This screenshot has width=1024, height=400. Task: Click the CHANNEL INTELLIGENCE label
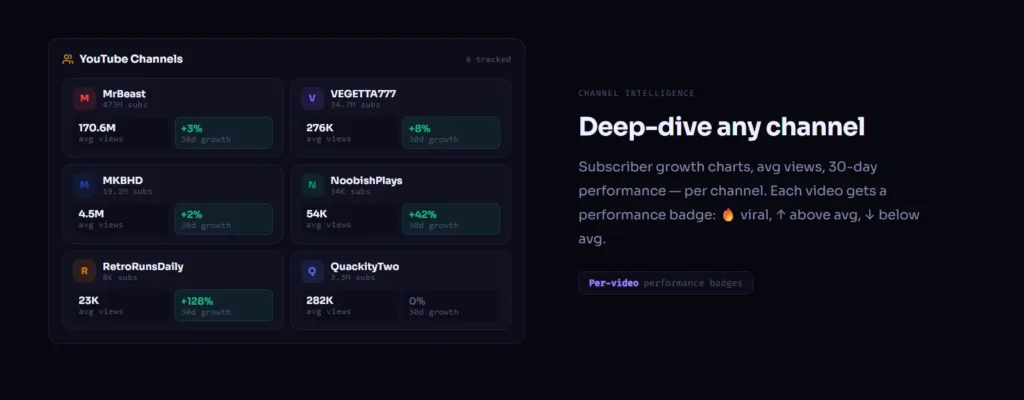[637, 93]
